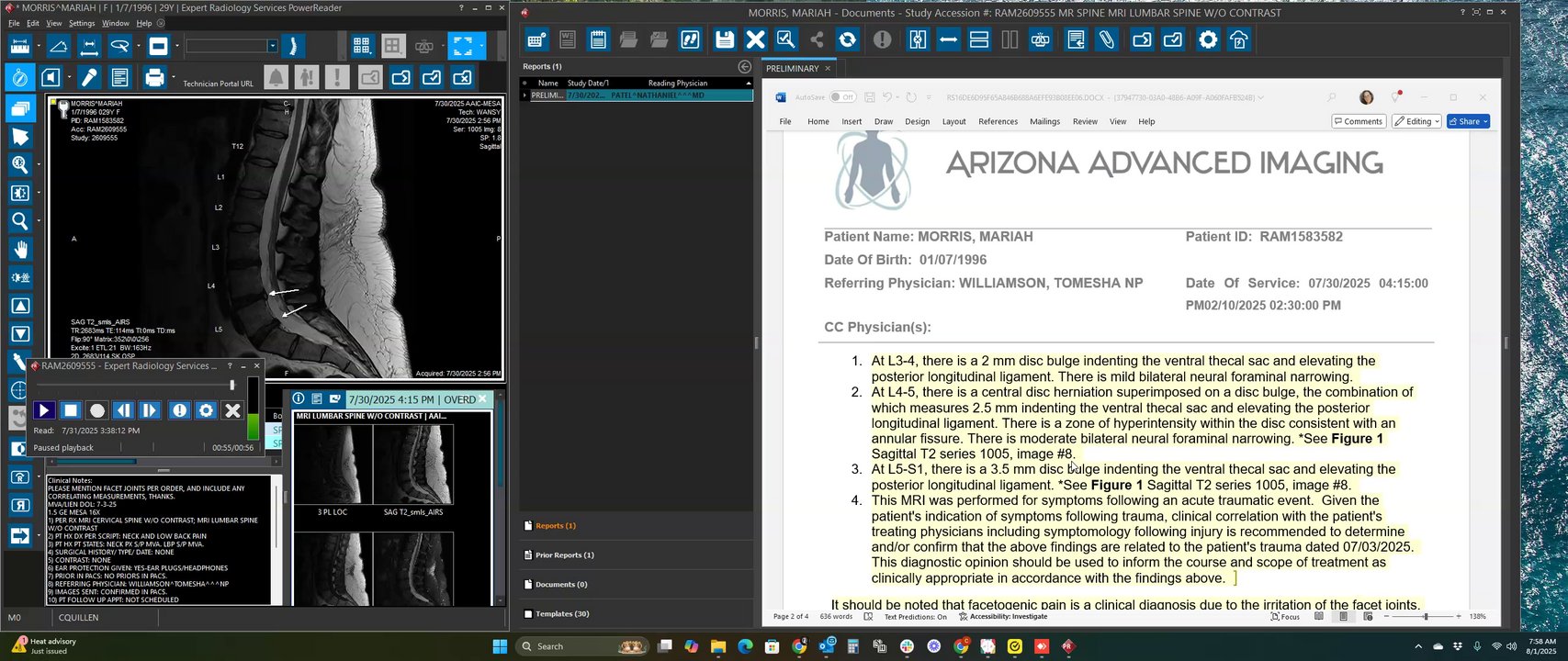This screenshot has height=661, width=1568.
Task: Switch to Read Mode view in the Word status bar
Action: [1318, 617]
